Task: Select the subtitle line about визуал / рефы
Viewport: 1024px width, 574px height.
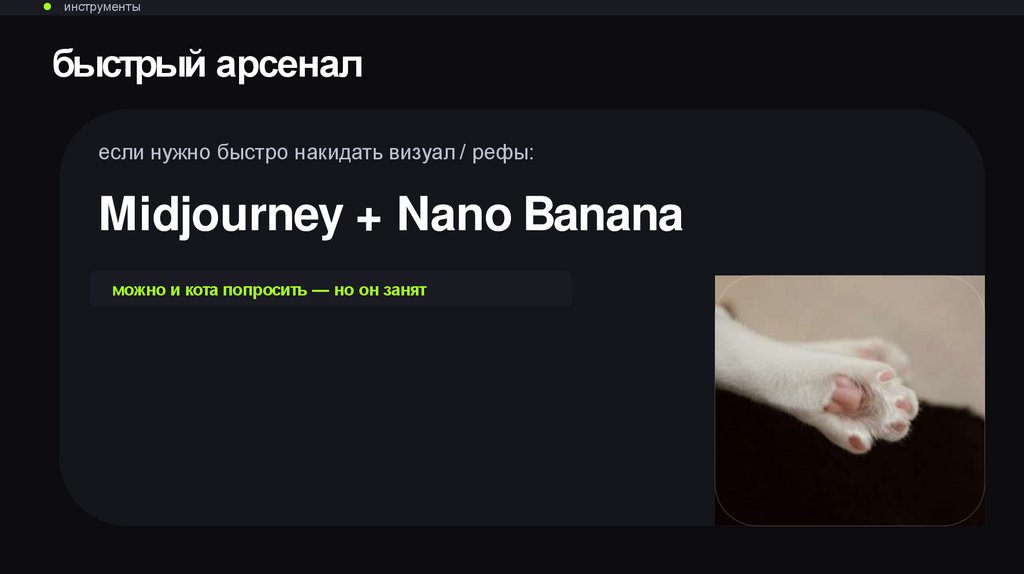Action: coord(316,153)
